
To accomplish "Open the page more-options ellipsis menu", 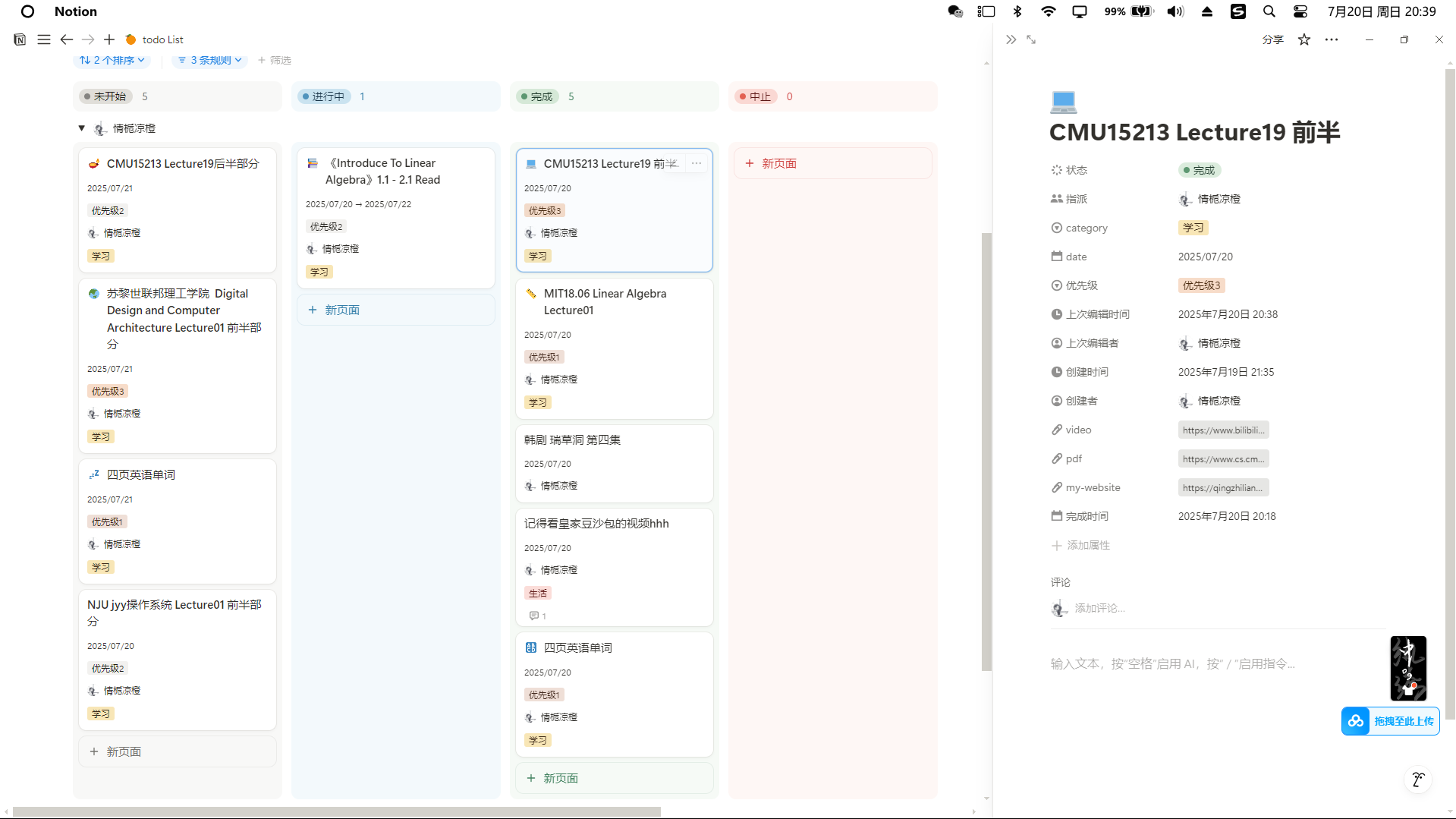I will click(1332, 39).
